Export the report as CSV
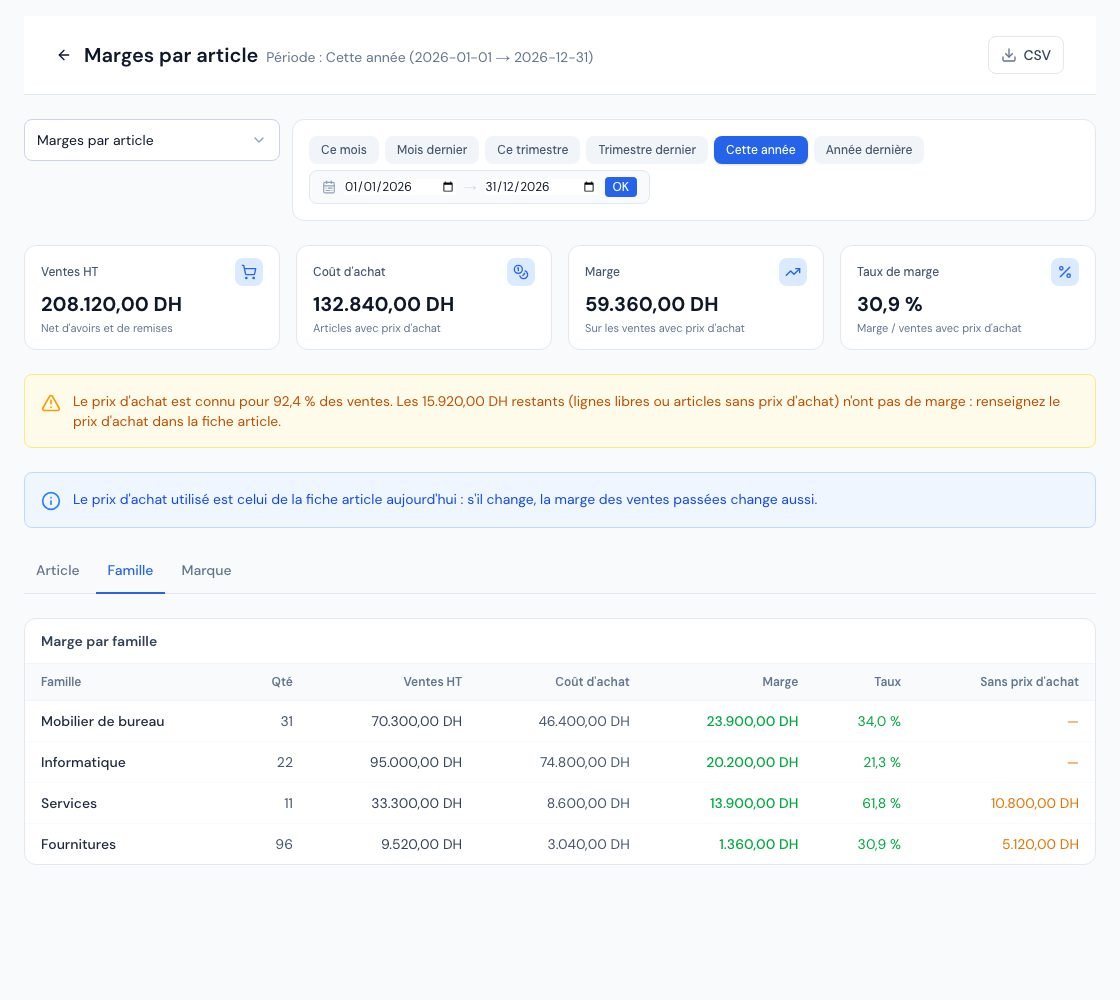The height and width of the screenshot is (1000, 1120). coord(1026,55)
